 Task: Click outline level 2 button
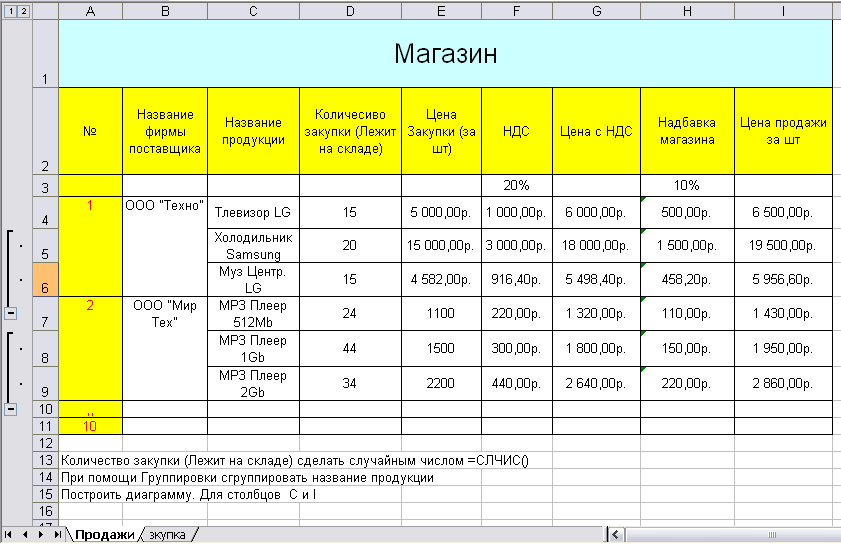tap(24, 11)
